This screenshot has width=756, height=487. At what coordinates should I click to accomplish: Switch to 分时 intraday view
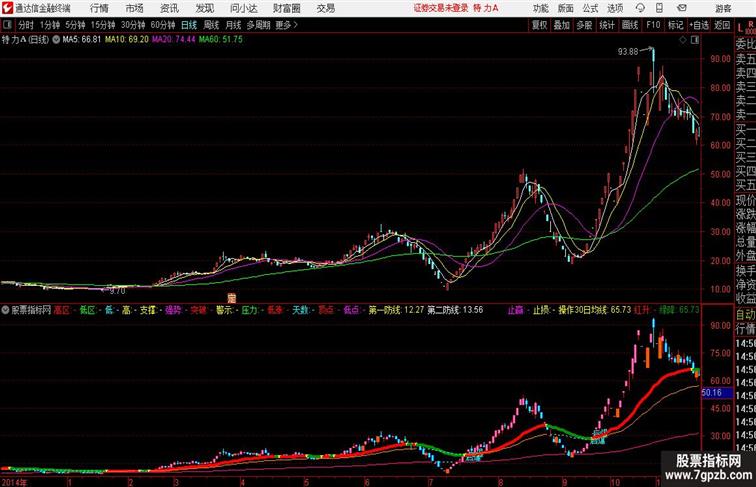(x=26, y=25)
